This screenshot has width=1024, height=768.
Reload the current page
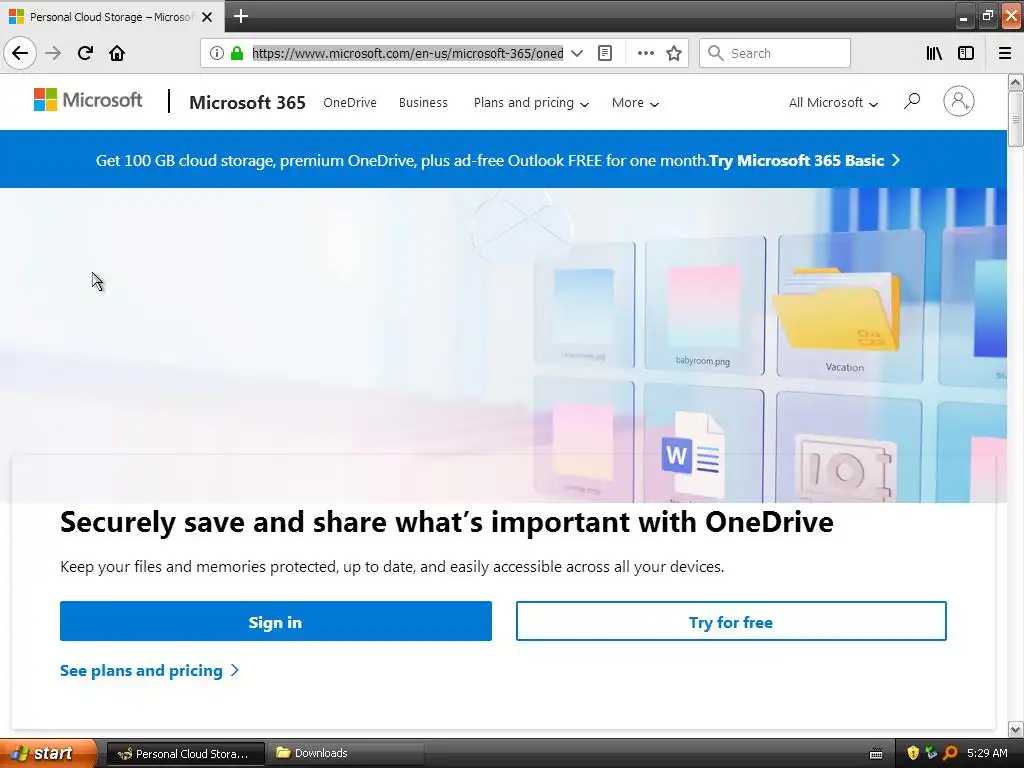(85, 53)
